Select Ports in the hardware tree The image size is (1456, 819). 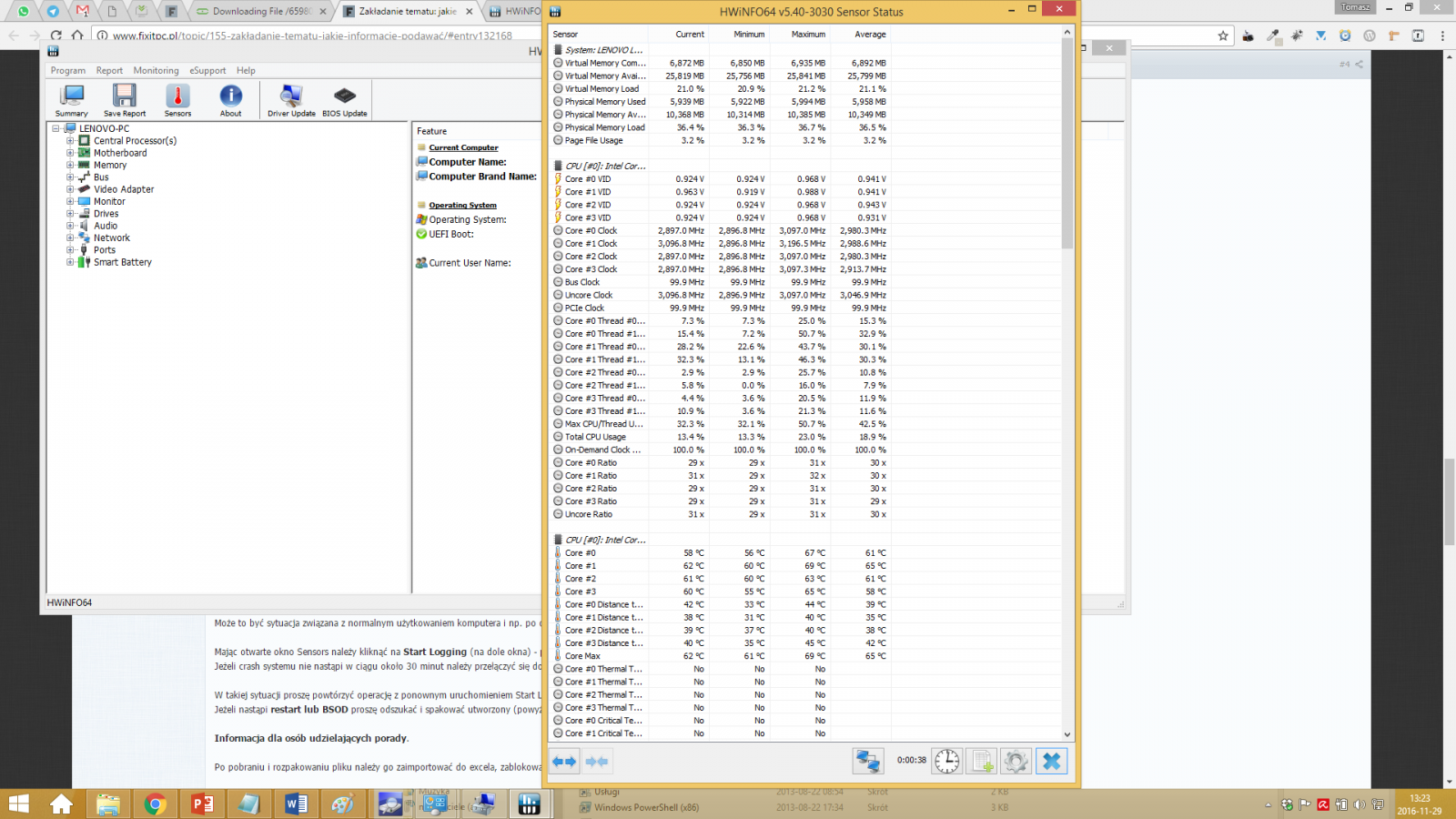[x=105, y=250]
